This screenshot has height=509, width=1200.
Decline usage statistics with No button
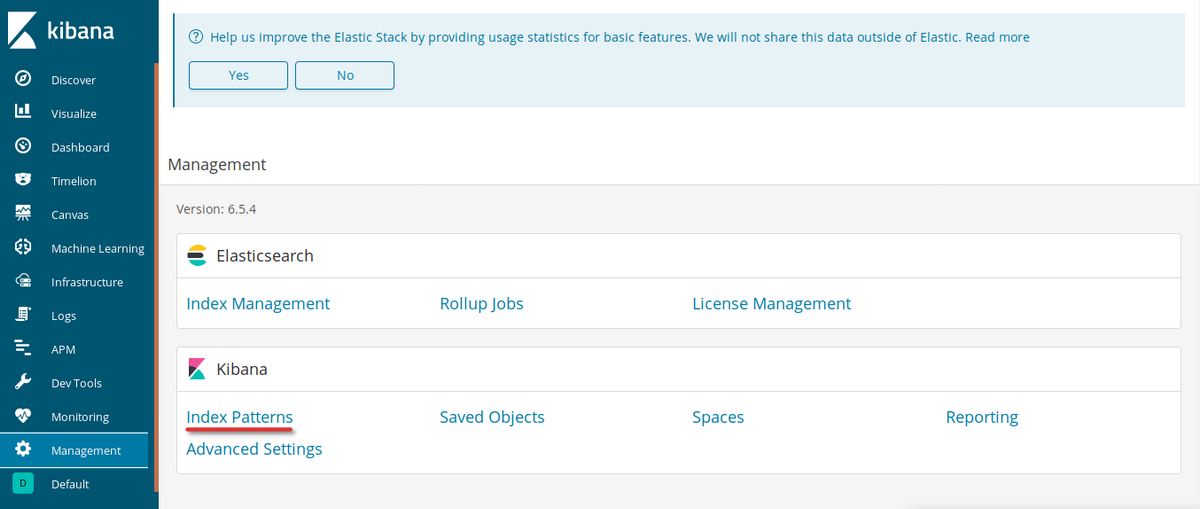[x=344, y=75]
